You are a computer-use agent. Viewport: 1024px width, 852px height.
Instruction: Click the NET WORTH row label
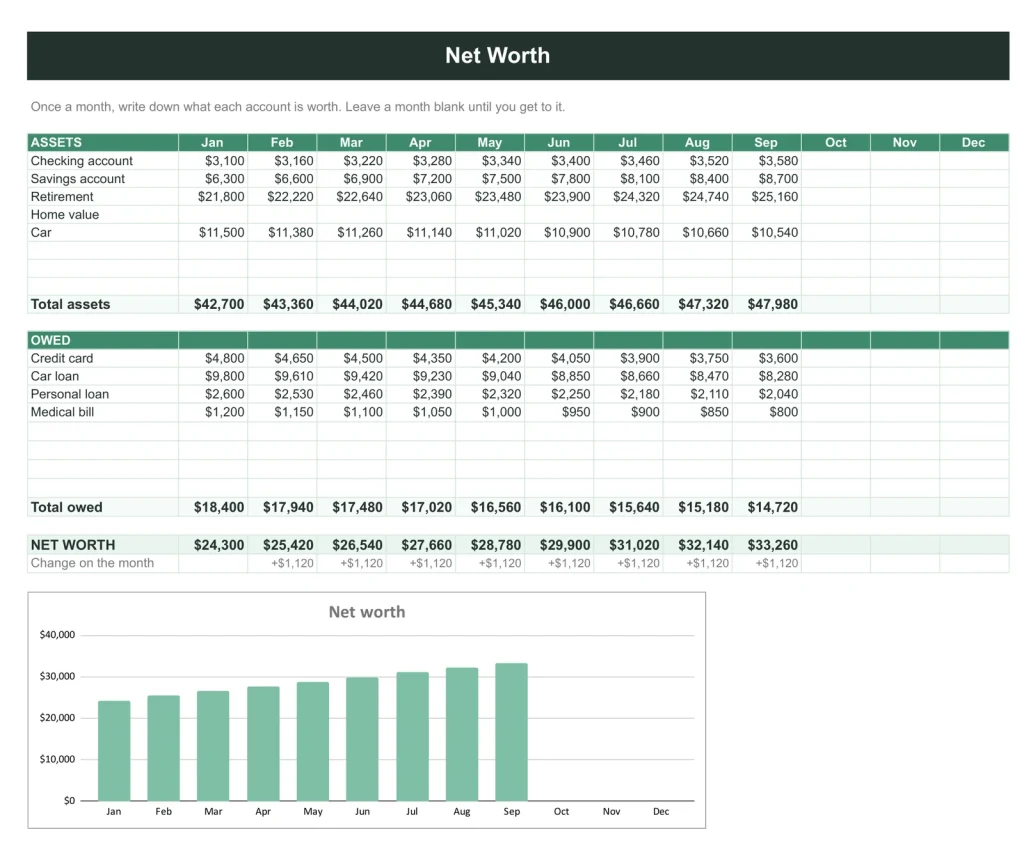coord(73,545)
